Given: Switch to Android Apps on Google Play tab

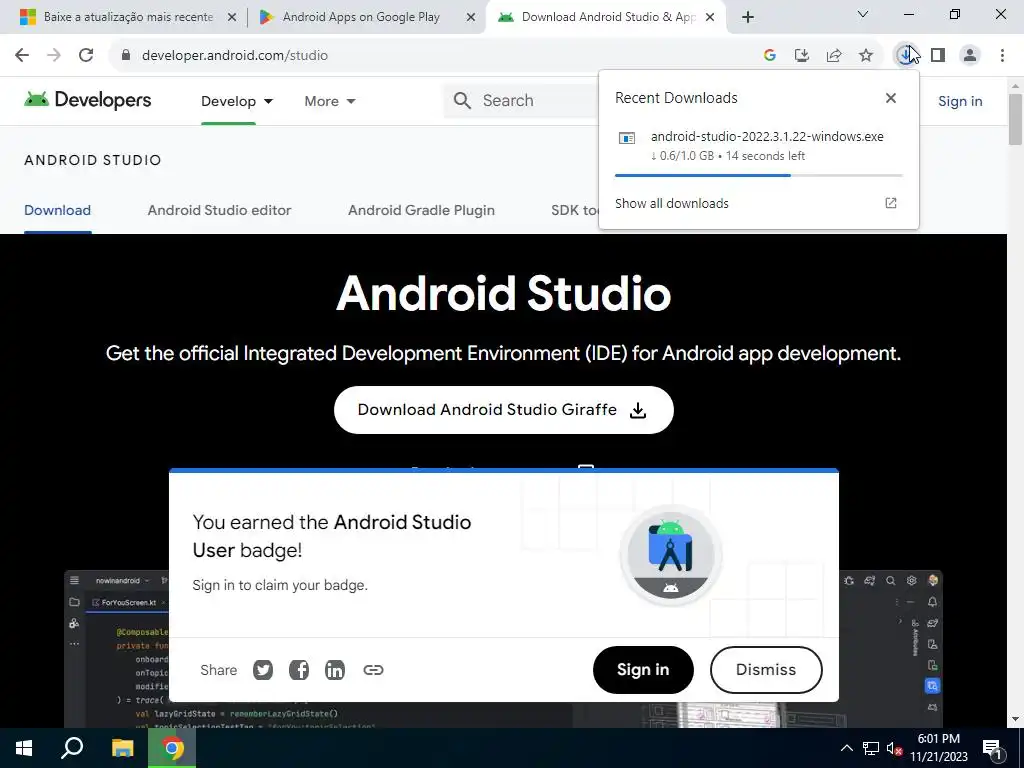Looking at the screenshot, I should coord(361,17).
